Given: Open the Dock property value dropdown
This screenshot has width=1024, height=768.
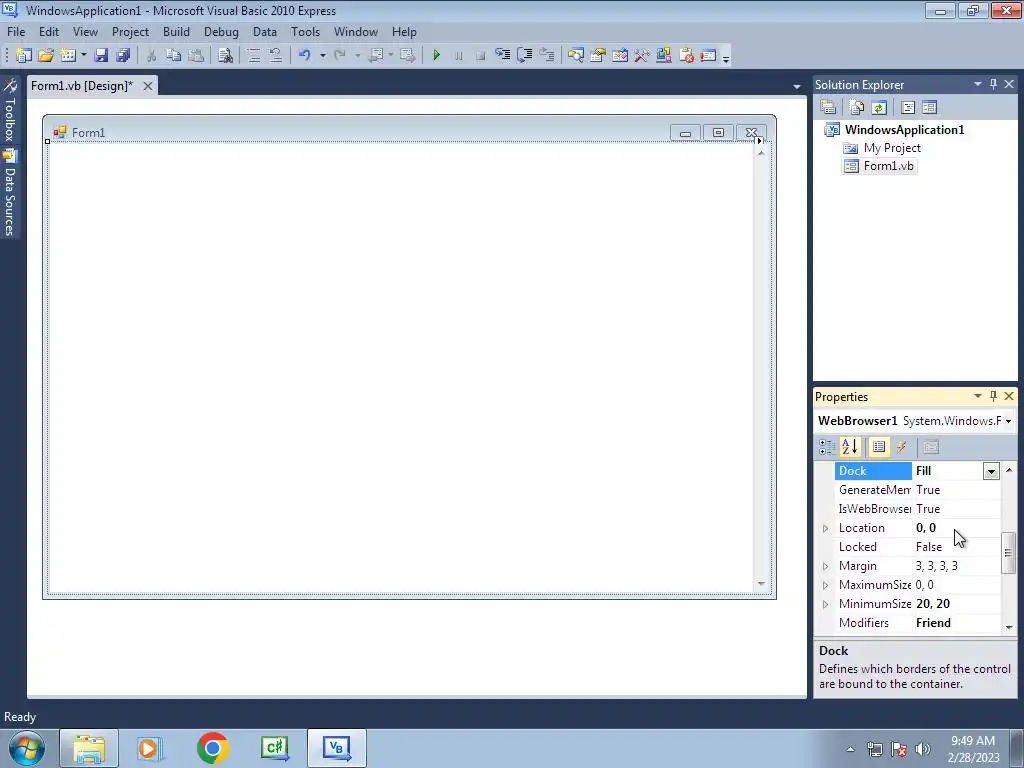Looking at the screenshot, I should click(991, 471).
